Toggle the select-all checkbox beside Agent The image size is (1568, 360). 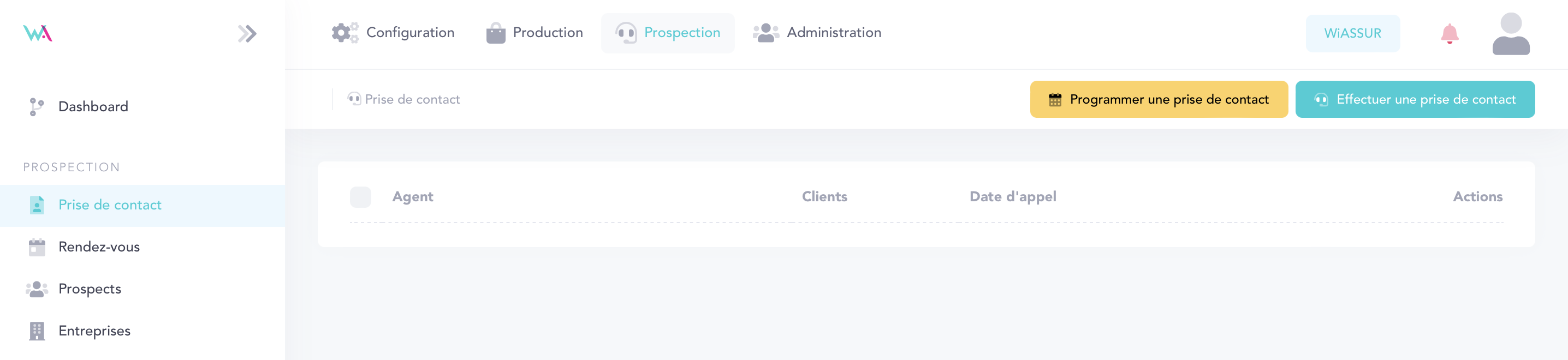pos(360,197)
